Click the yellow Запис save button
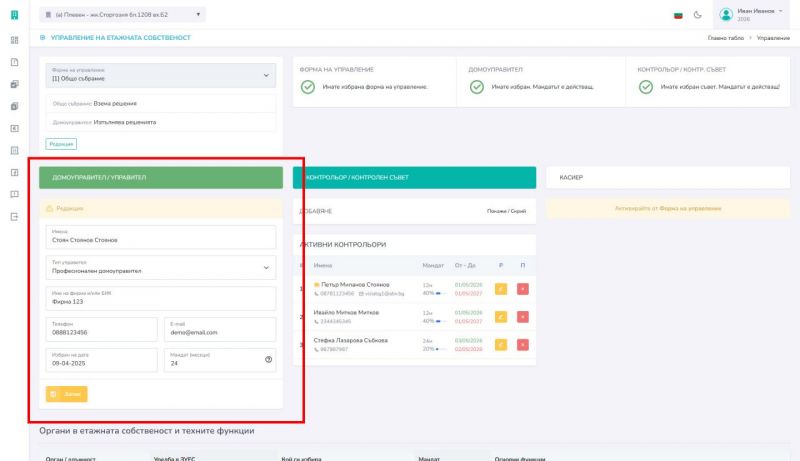Image resolution: width=800 pixels, height=461 pixels. pos(66,394)
